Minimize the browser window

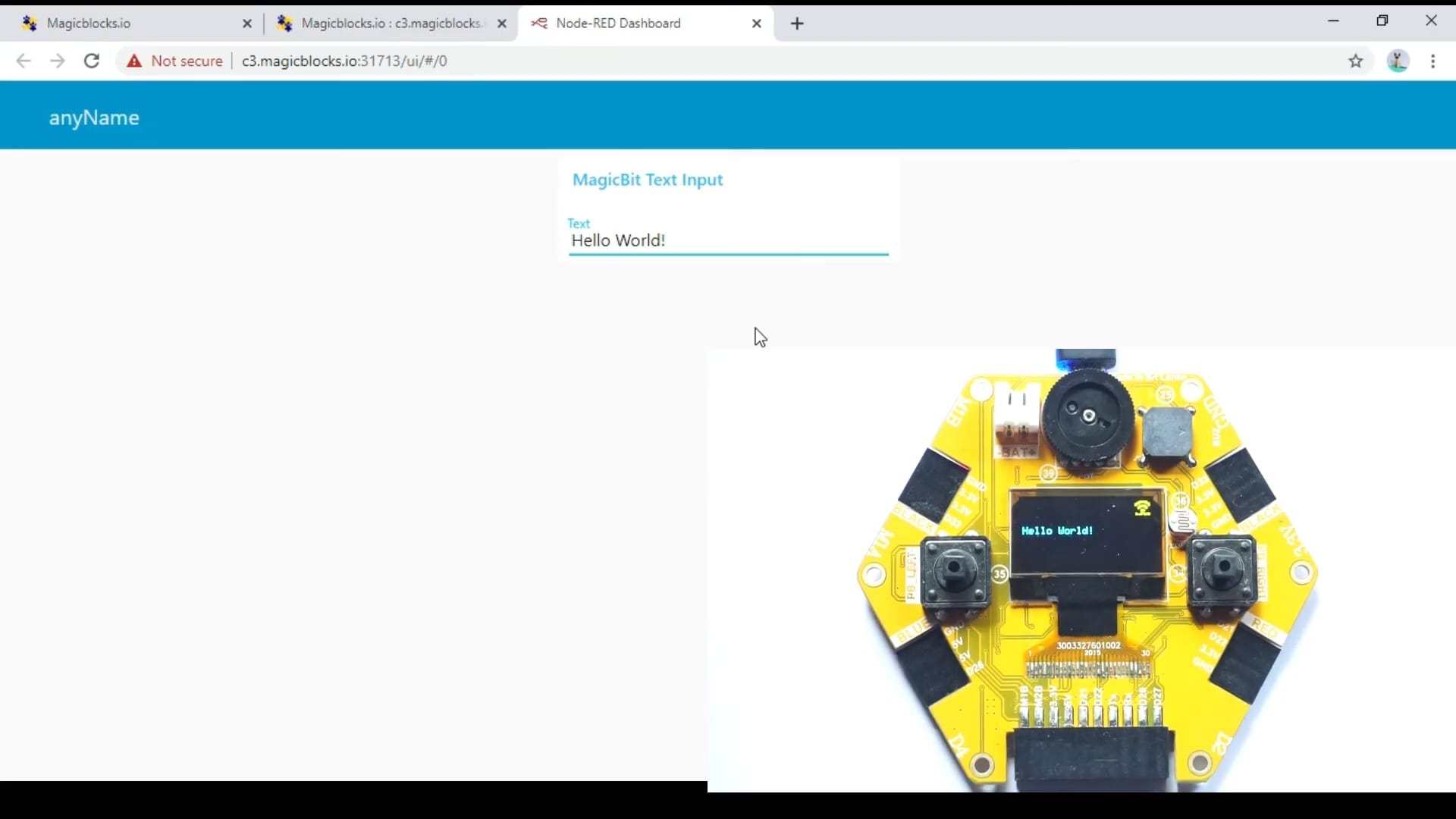[1334, 21]
